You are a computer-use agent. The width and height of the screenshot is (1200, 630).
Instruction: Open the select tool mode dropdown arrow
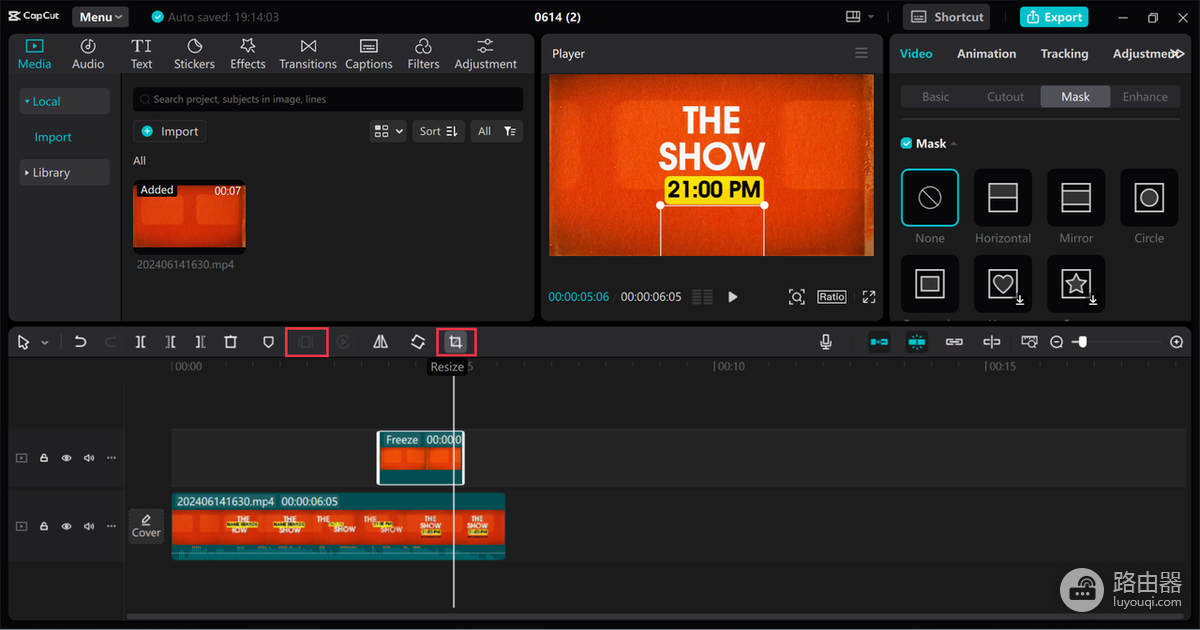point(45,343)
